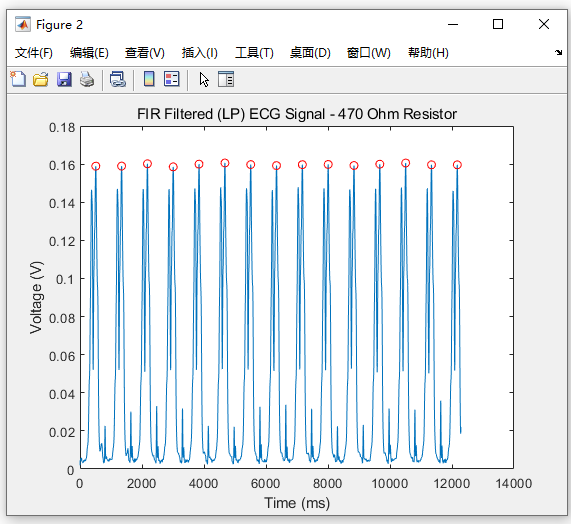Open the 编辑(E) menu

point(89,53)
